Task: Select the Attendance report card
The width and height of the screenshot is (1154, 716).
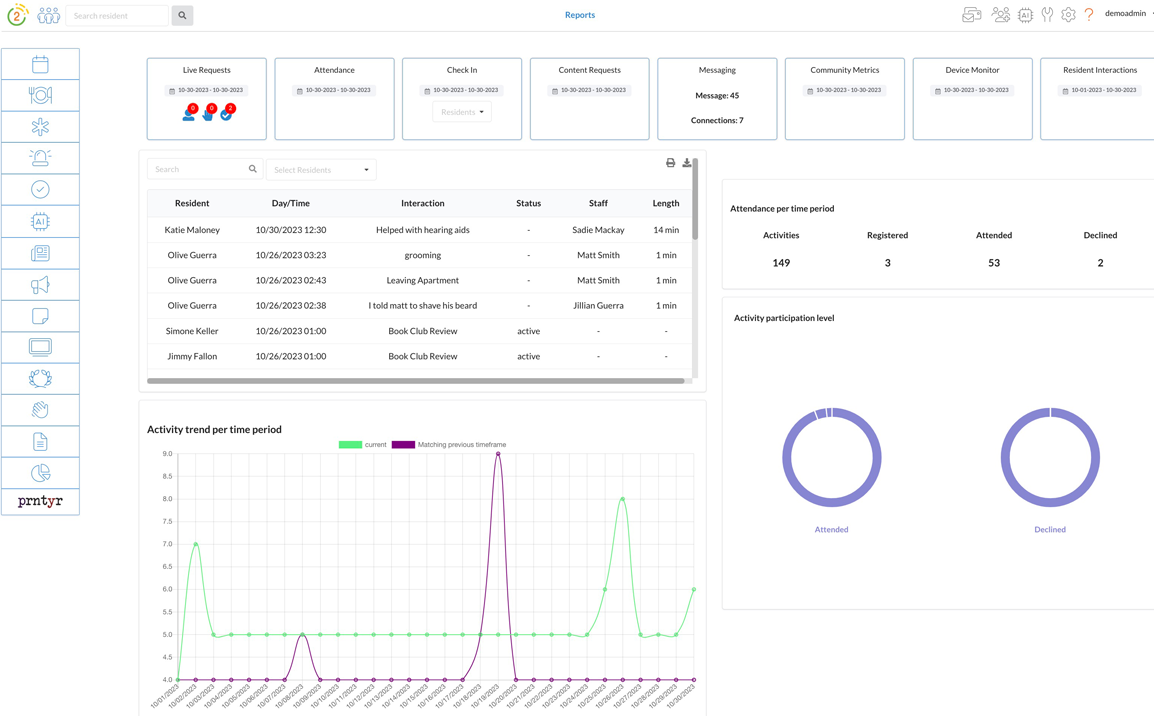Action: coord(334,99)
